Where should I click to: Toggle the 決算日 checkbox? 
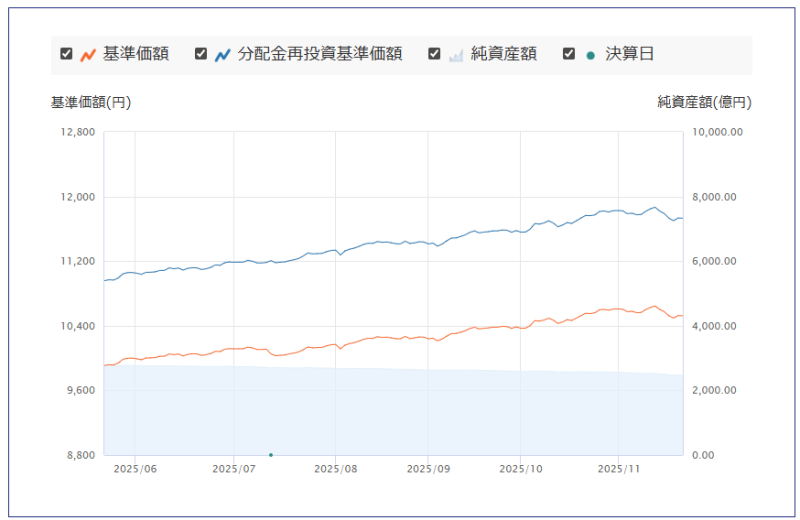click(569, 54)
